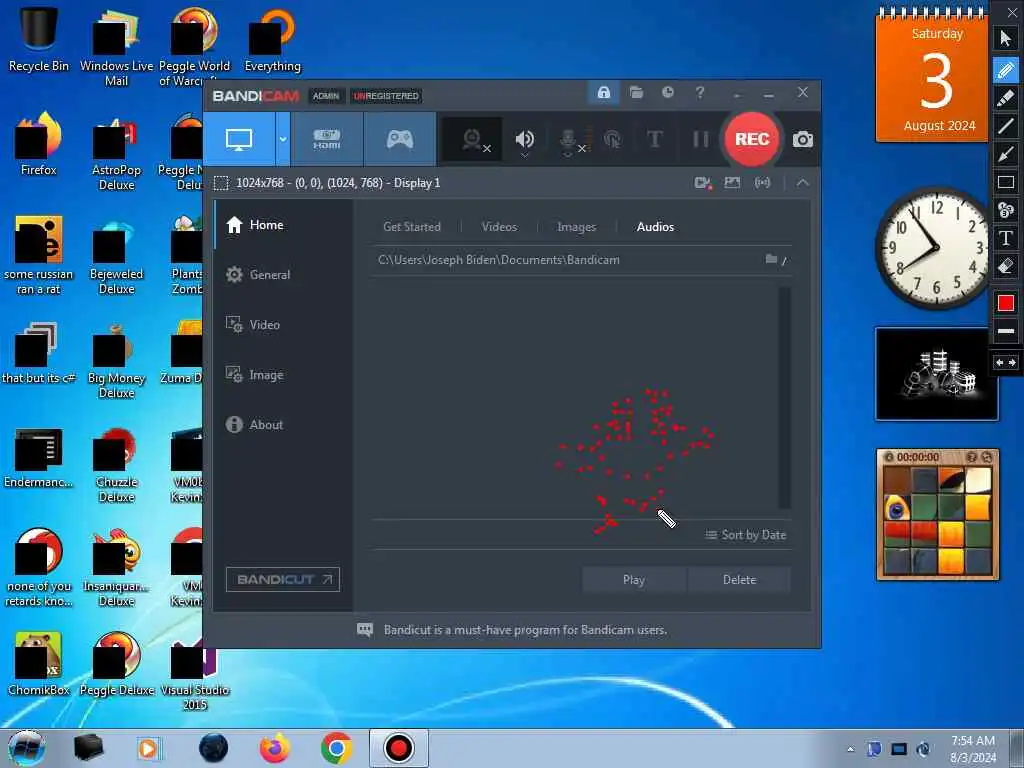
Task: Collapse the Bandicam panel with up chevron
Action: pos(803,183)
